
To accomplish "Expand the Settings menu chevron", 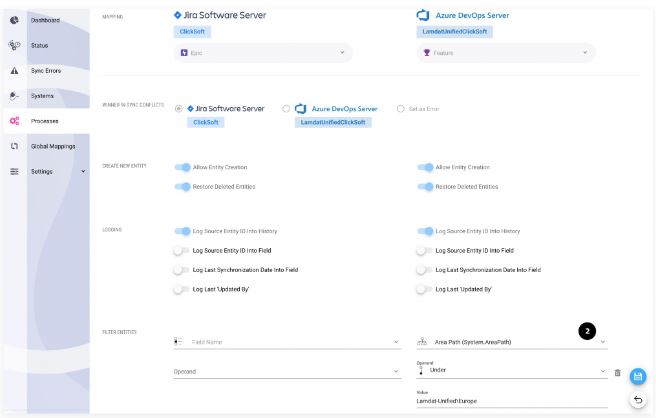I will click(83, 172).
